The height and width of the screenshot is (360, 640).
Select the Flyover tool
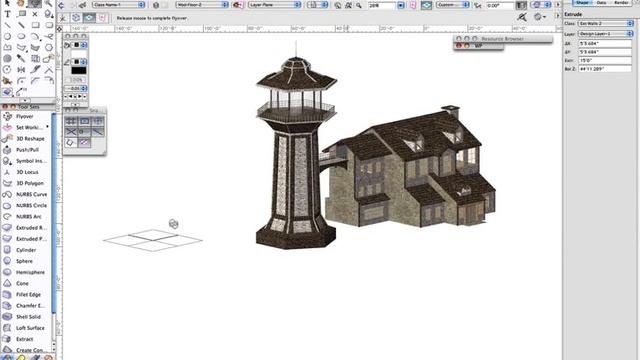[x=24, y=116]
